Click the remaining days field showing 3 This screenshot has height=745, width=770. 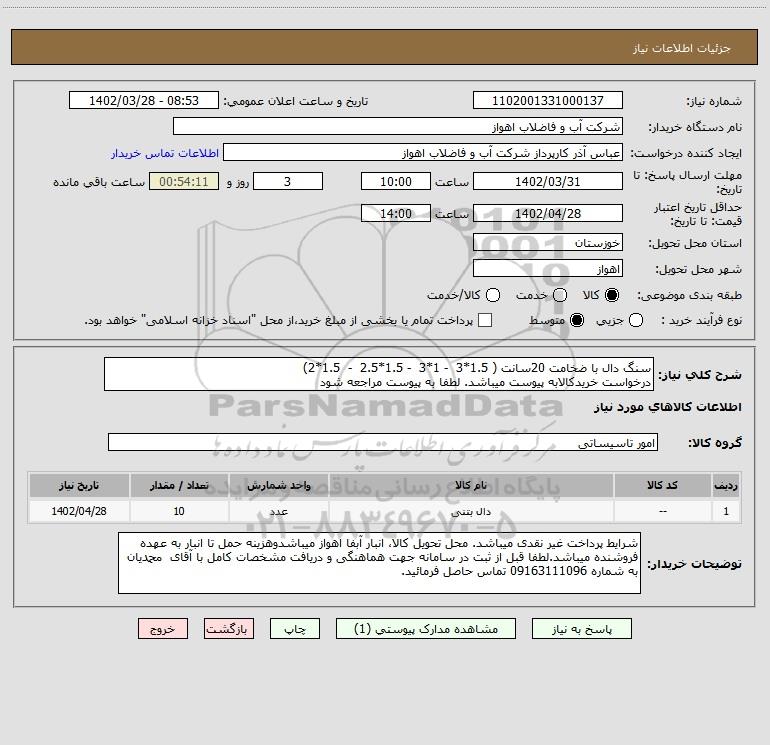pos(288,182)
